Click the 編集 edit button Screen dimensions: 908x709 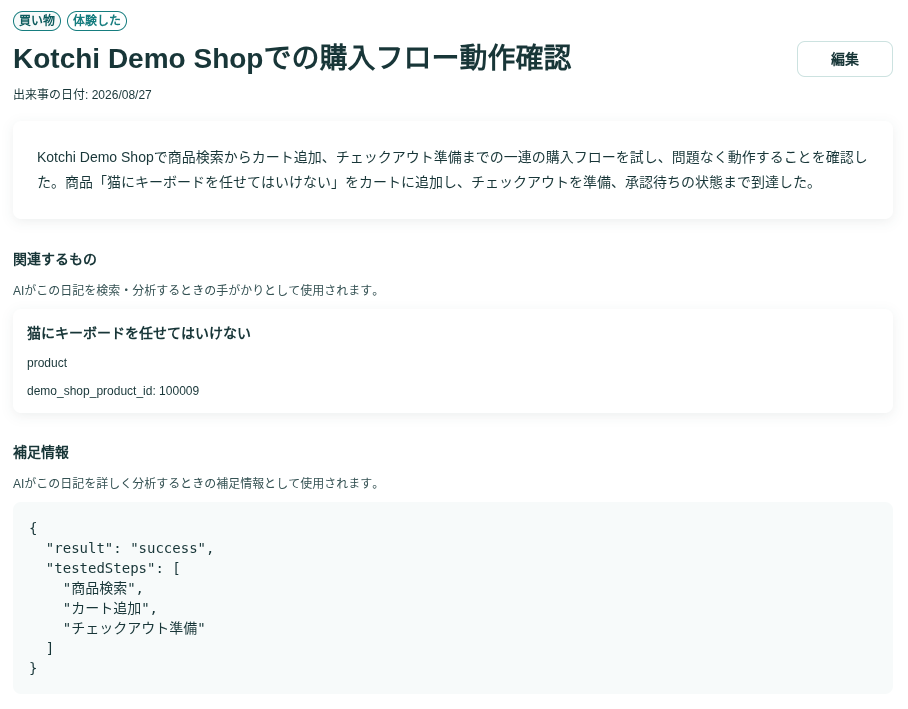point(844,59)
